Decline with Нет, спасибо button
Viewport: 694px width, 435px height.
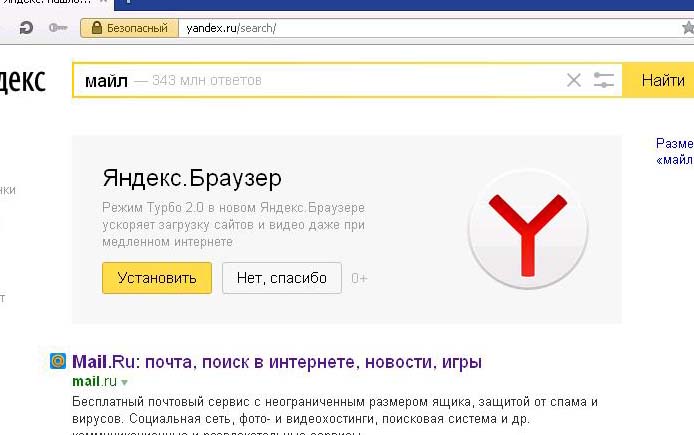pos(281,278)
